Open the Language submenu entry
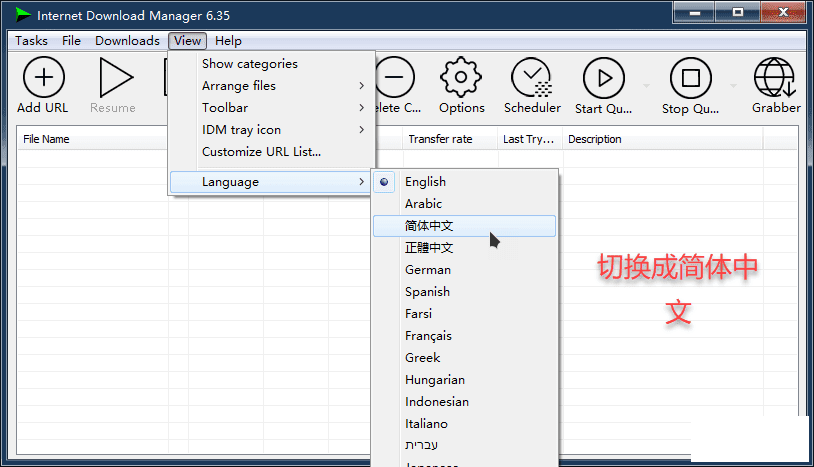 (x=272, y=182)
